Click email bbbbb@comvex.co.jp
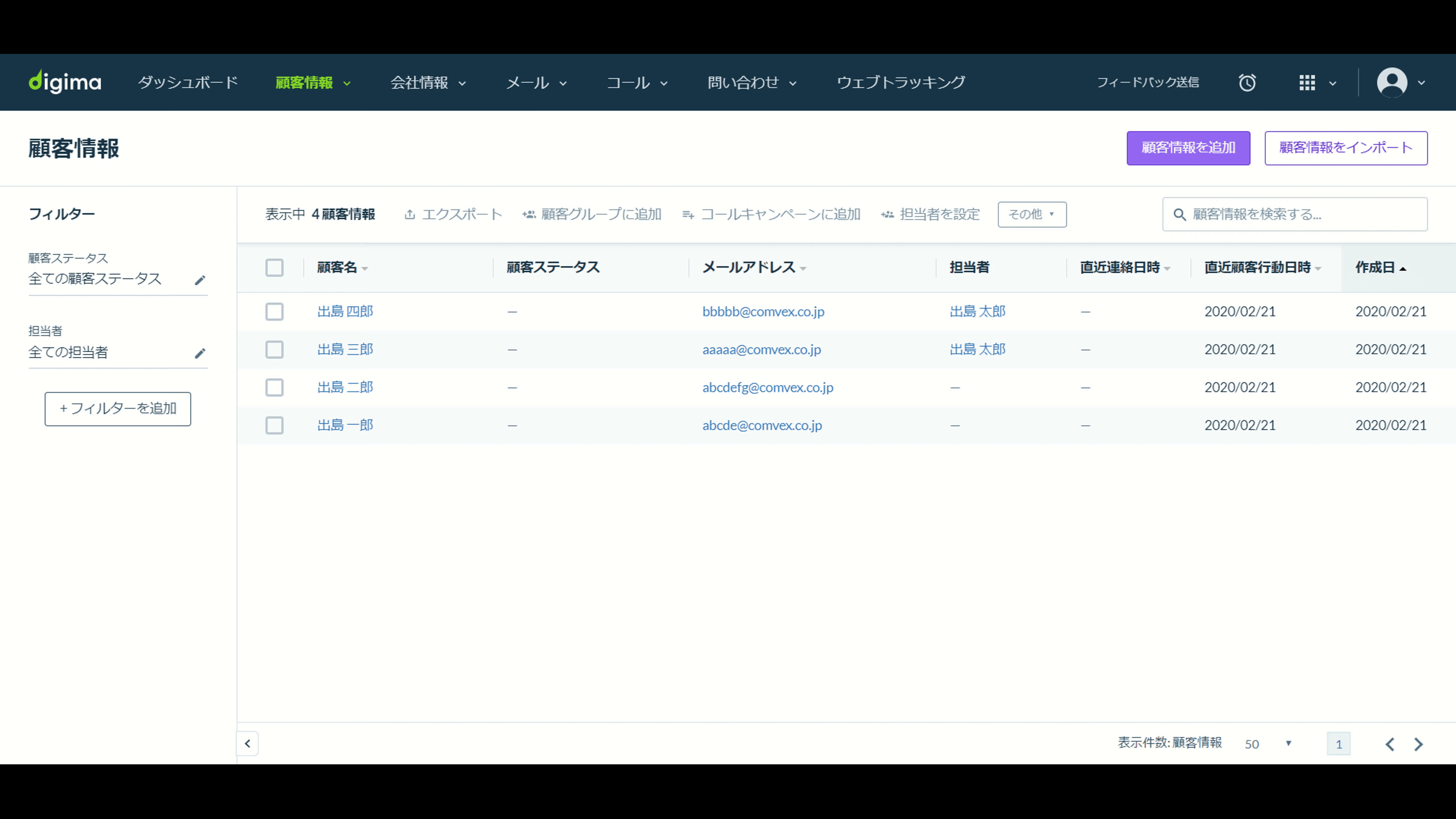The height and width of the screenshot is (819, 1456). point(763,311)
